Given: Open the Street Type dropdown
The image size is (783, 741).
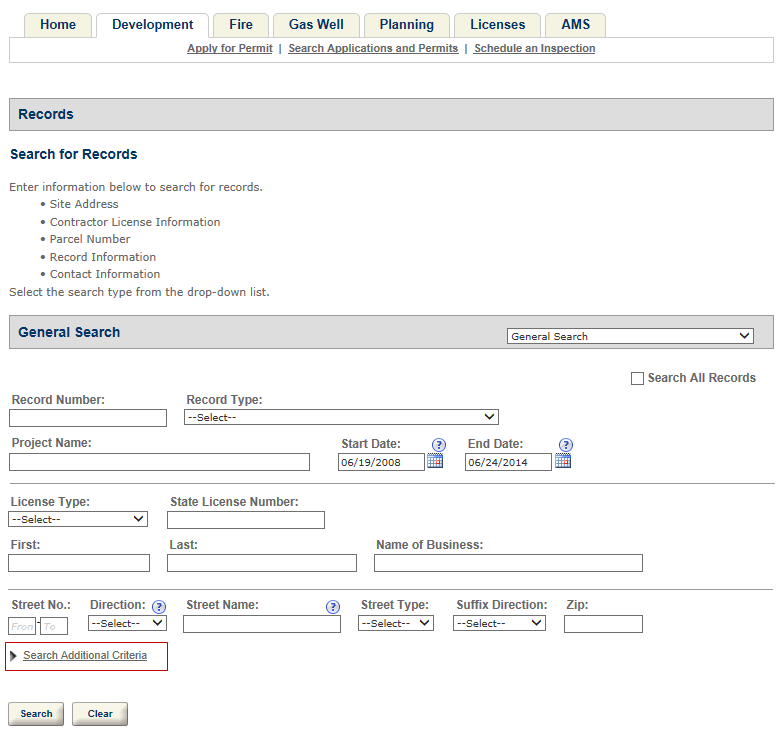Looking at the screenshot, I should (x=396, y=623).
